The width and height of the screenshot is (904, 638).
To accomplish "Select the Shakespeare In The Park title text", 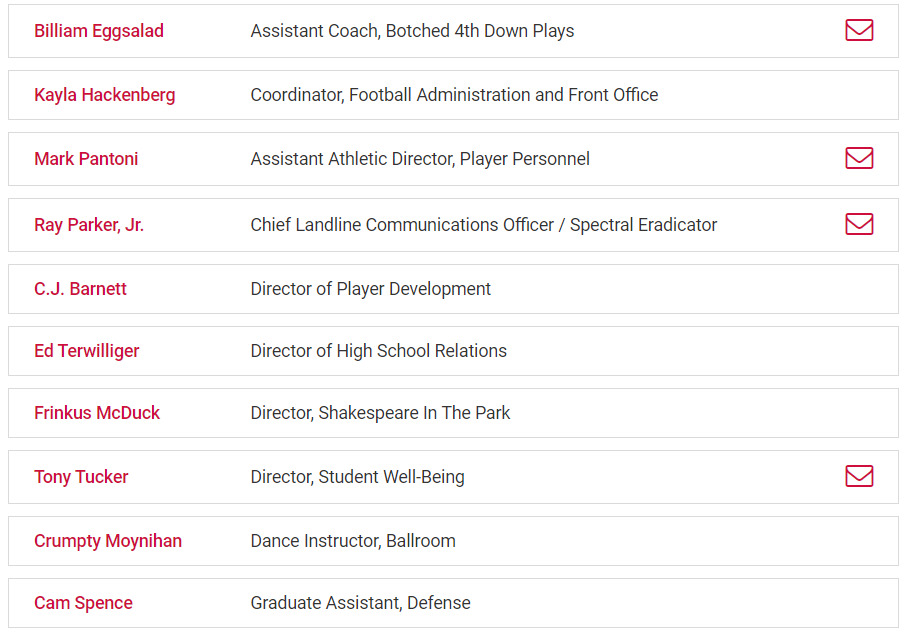I will tap(414, 413).
